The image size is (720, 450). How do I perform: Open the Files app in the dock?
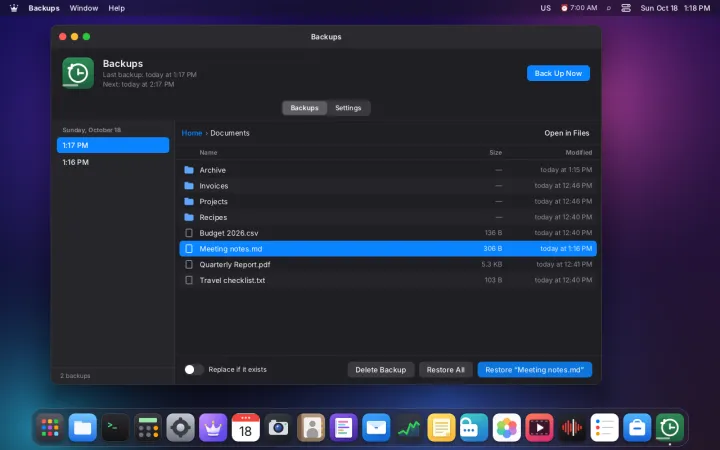coord(83,428)
